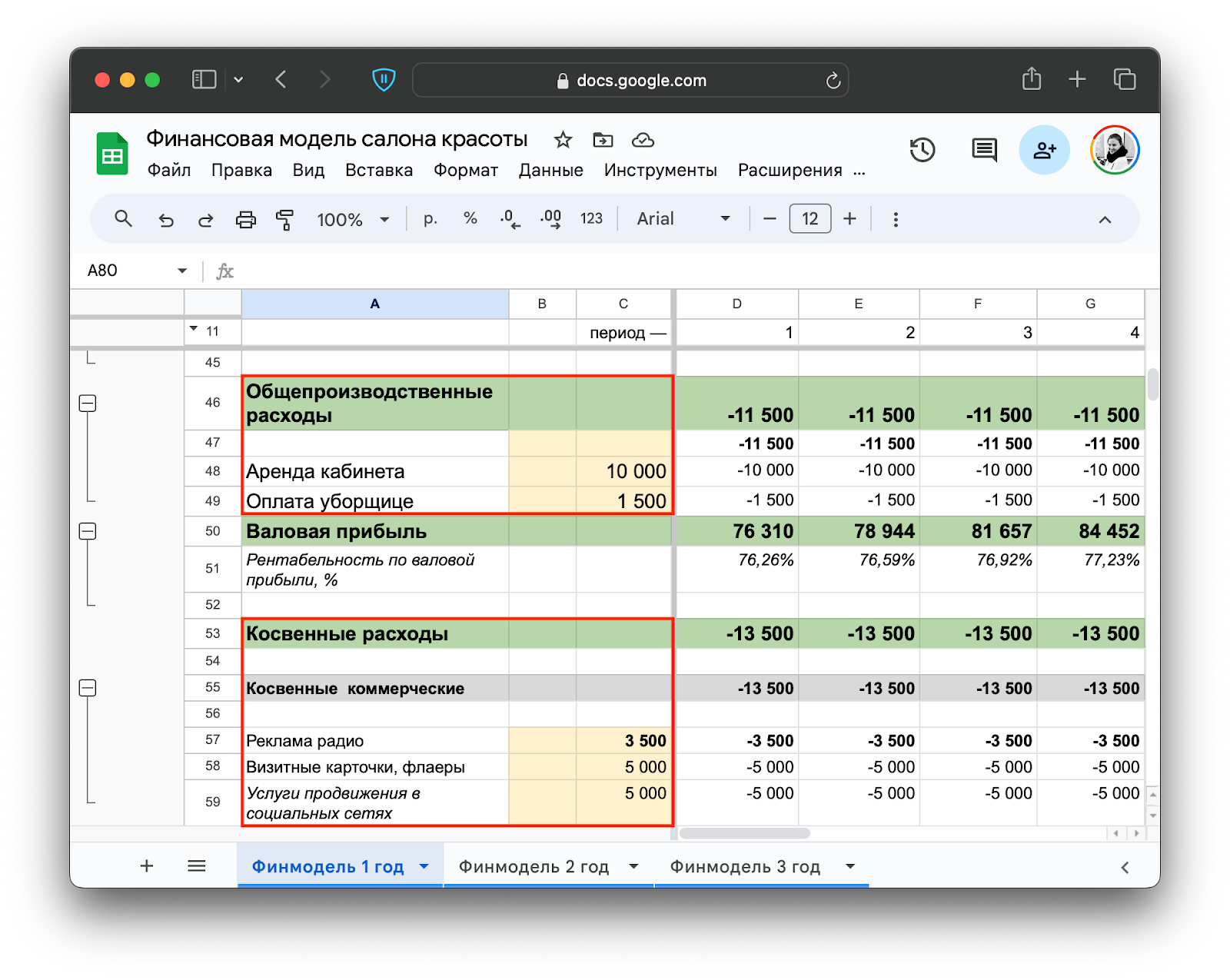Expand the A80 name box dropdown
Image resolution: width=1230 pixels, height=980 pixels.
pyautogui.click(x=182, y=271)
